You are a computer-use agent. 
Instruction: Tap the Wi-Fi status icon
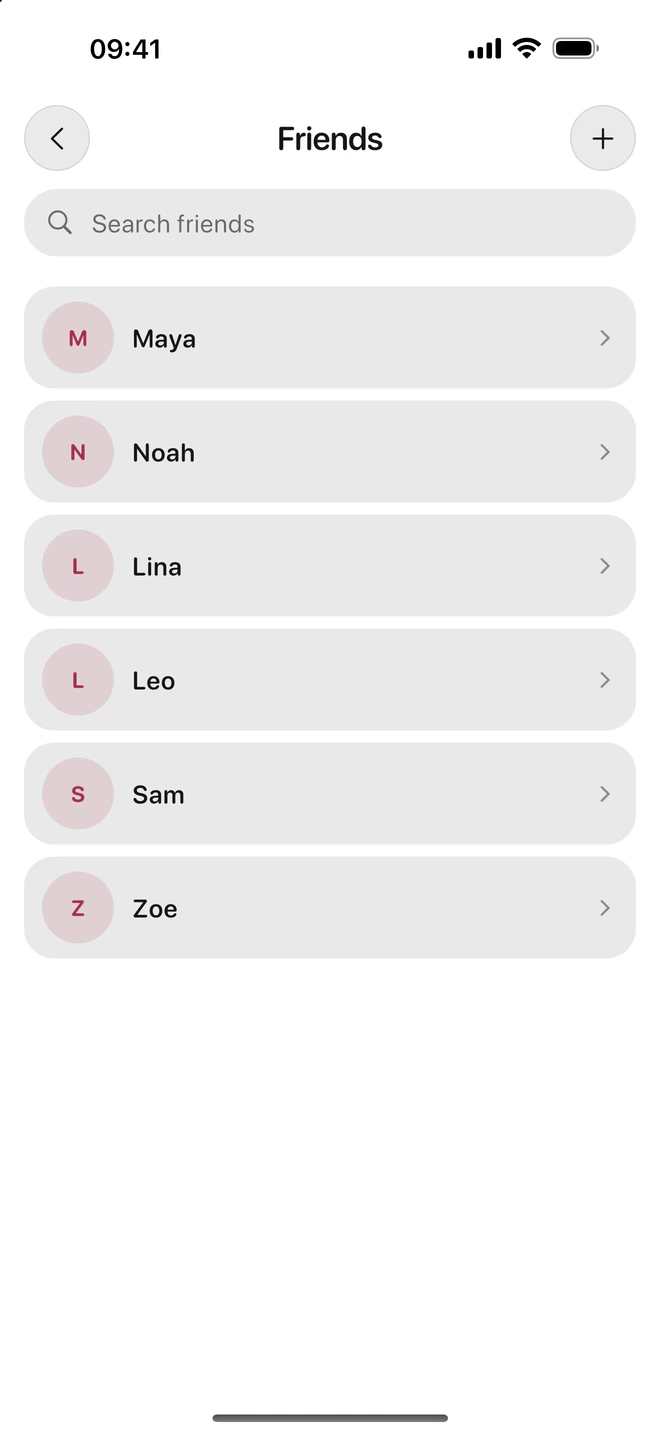(x=526, y=48)
